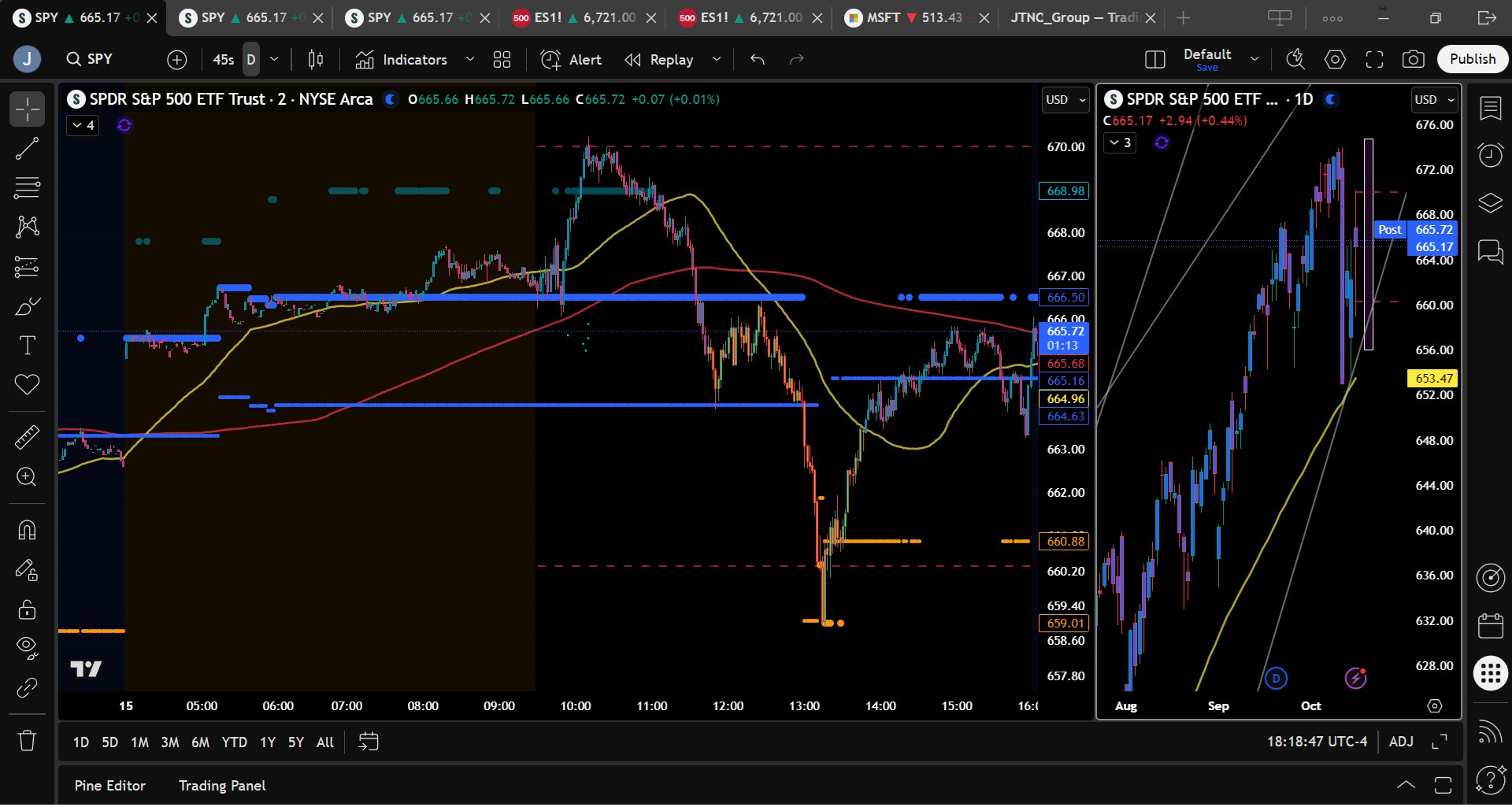Open the alerts clock panel
Image resolution: width=1512 pixels, height=807 pixels.
coord(1490,155)
